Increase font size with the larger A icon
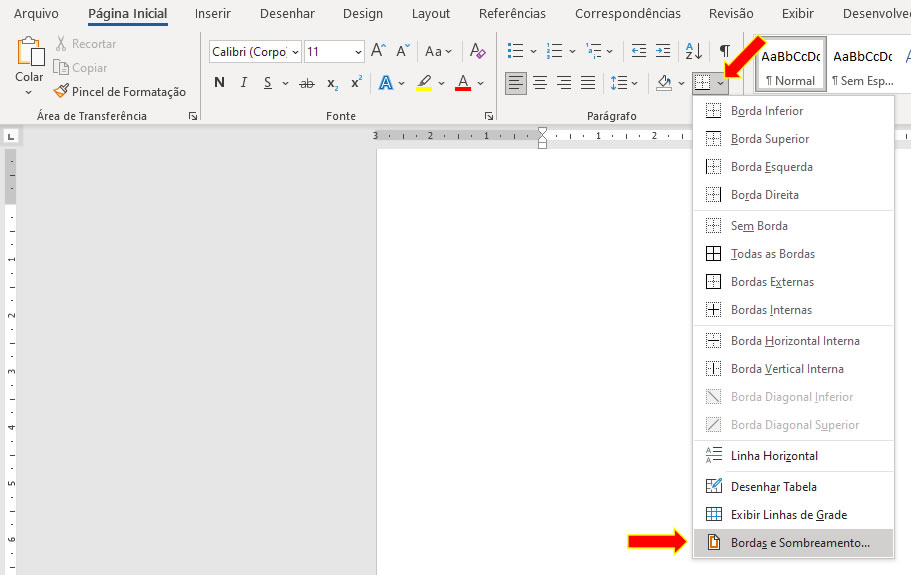Image resolution: width=911 pixels, height=575 pixels. pyautogui.click(x=379, y=51)
